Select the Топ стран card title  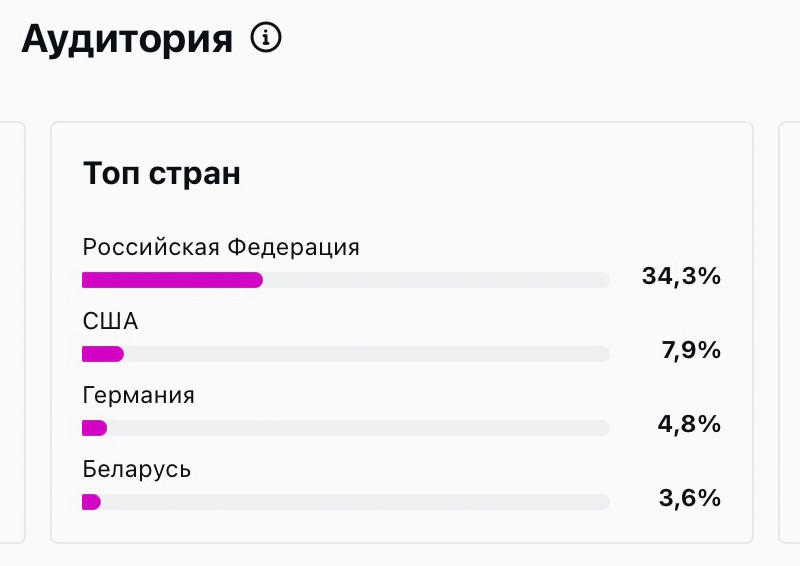point(161,173)
